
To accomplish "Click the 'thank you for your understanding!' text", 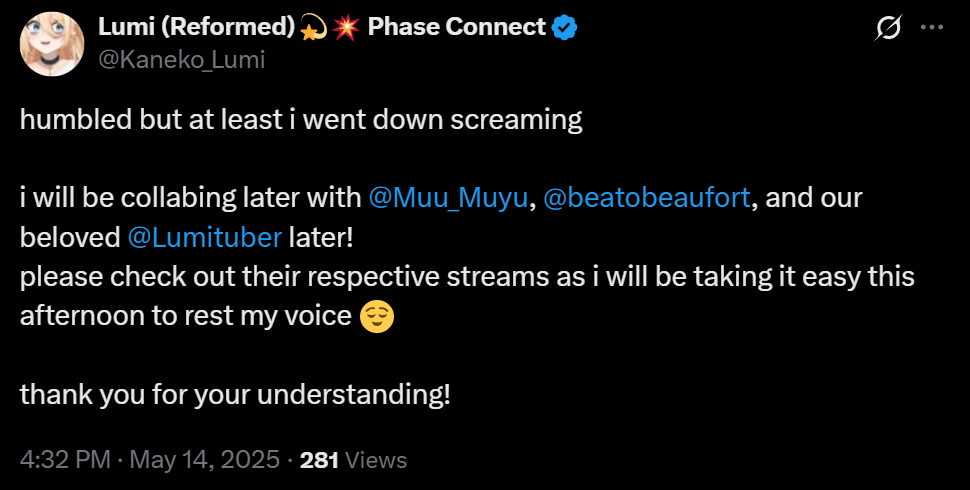I will coord(235,394).
